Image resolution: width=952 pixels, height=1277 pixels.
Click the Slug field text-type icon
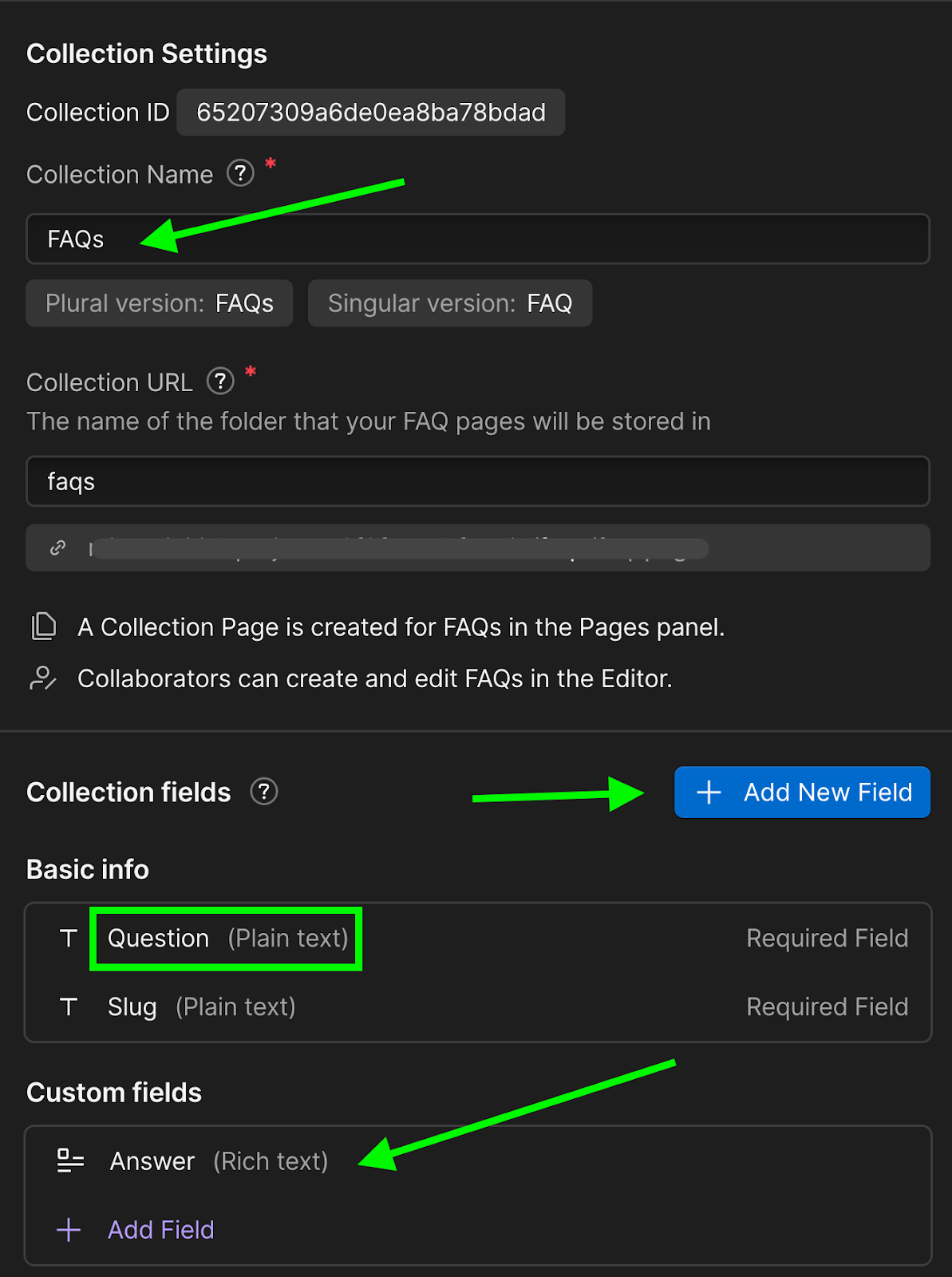(69, 1007)
